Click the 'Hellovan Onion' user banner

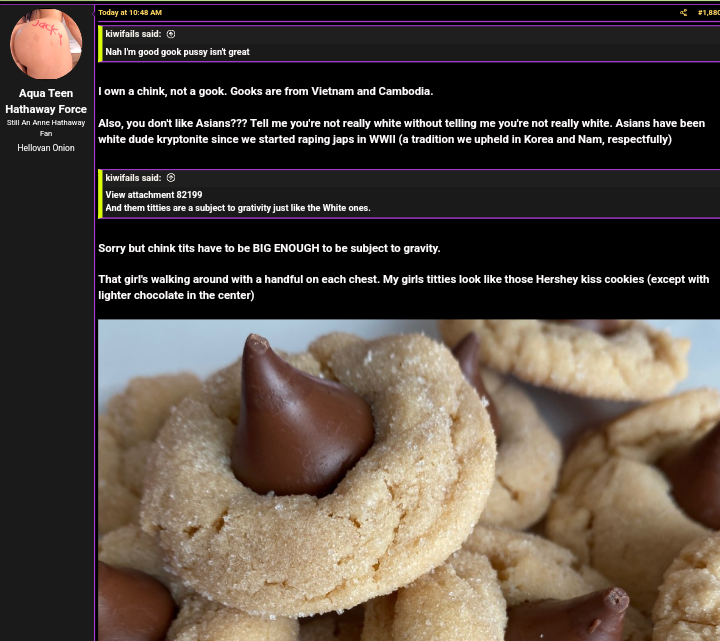pyautogui.click(x=46, y=148)
